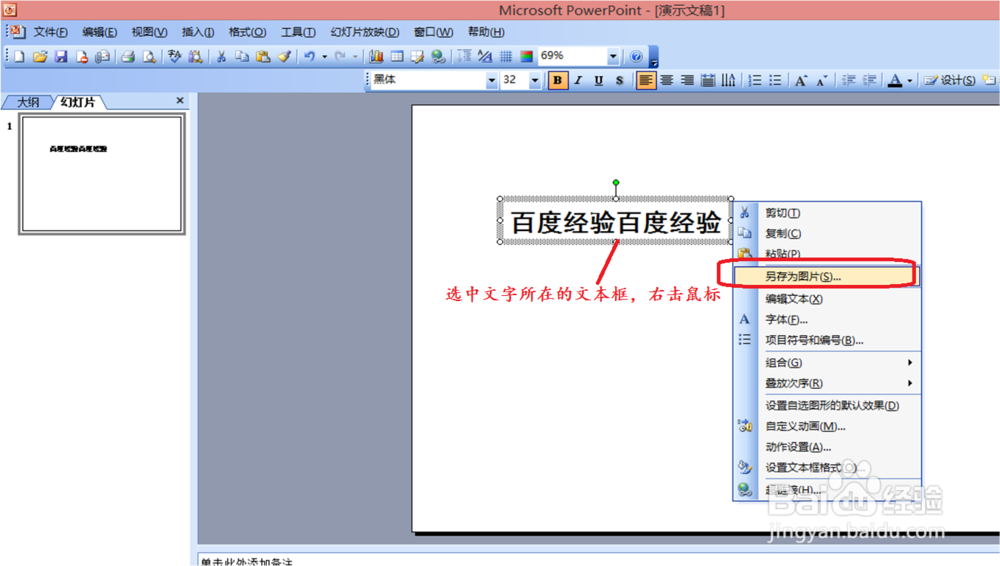The image size is (1000, 566).
Task: Print the presentation with printer icon
Action: click(128, 57)
